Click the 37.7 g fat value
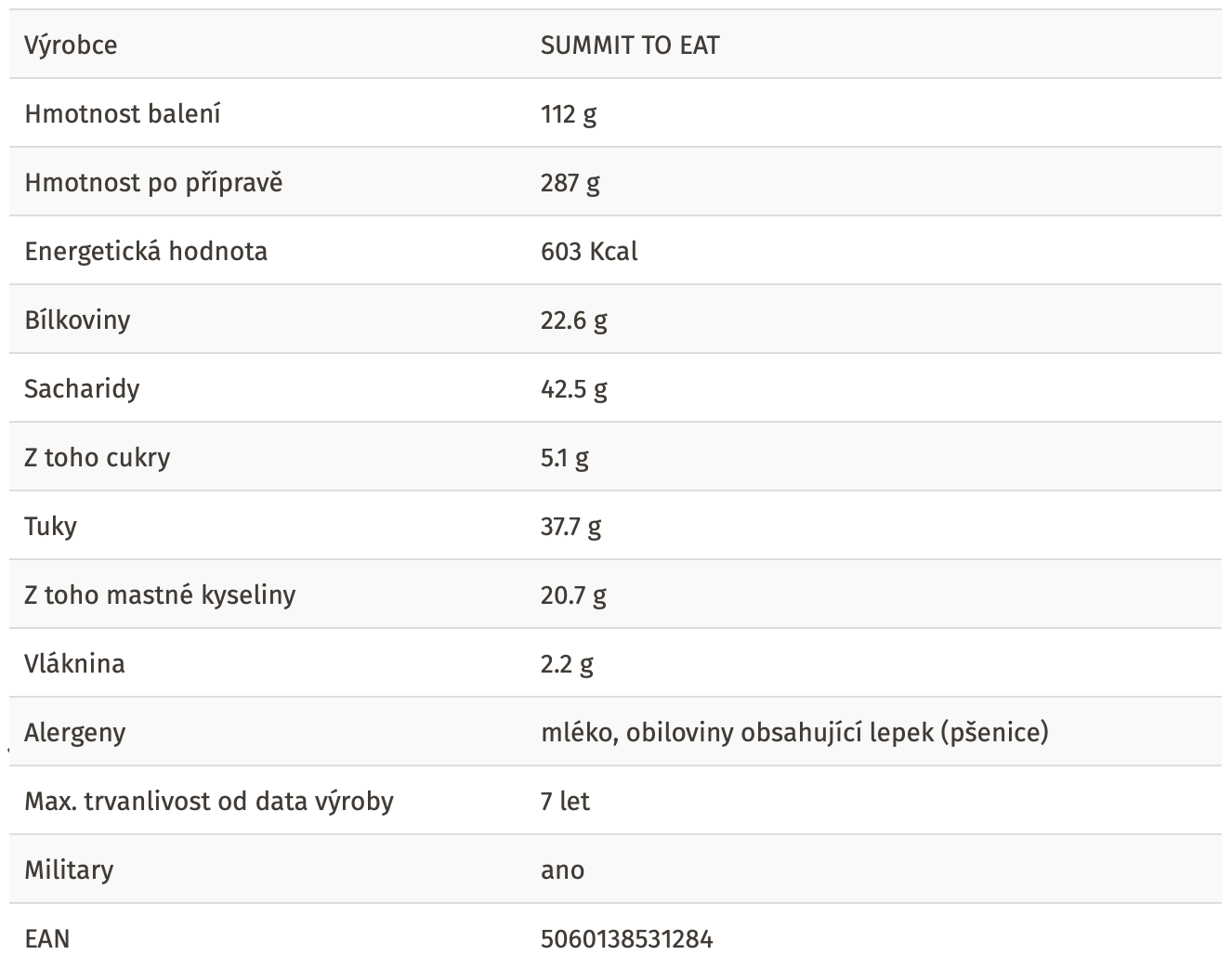 (571, 527)
